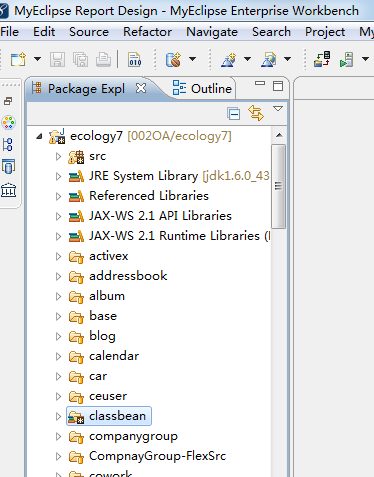Image resolution: width=374 pixels, height=477 pixels.
Task: Click the colorful palette sidebar icon
Action: [8, 123]
